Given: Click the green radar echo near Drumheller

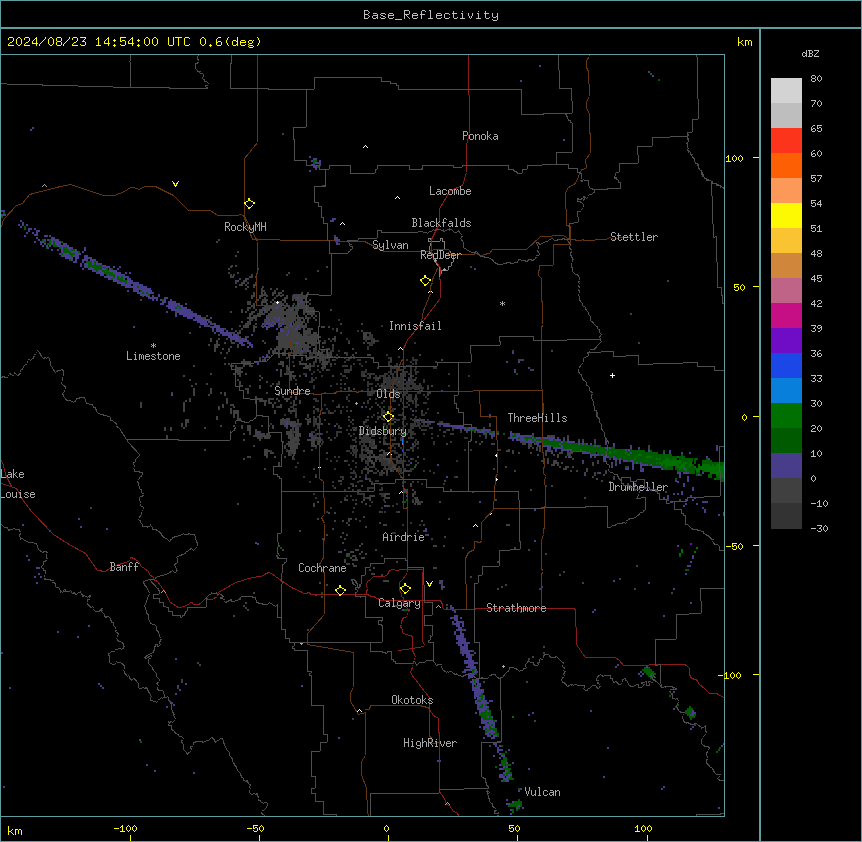Looking at the screenshot, I should 632,454.
